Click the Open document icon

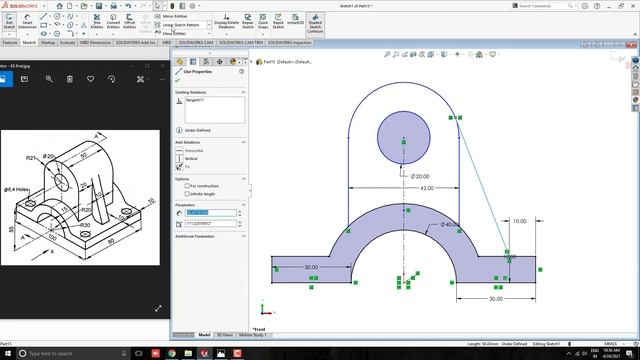84,6
